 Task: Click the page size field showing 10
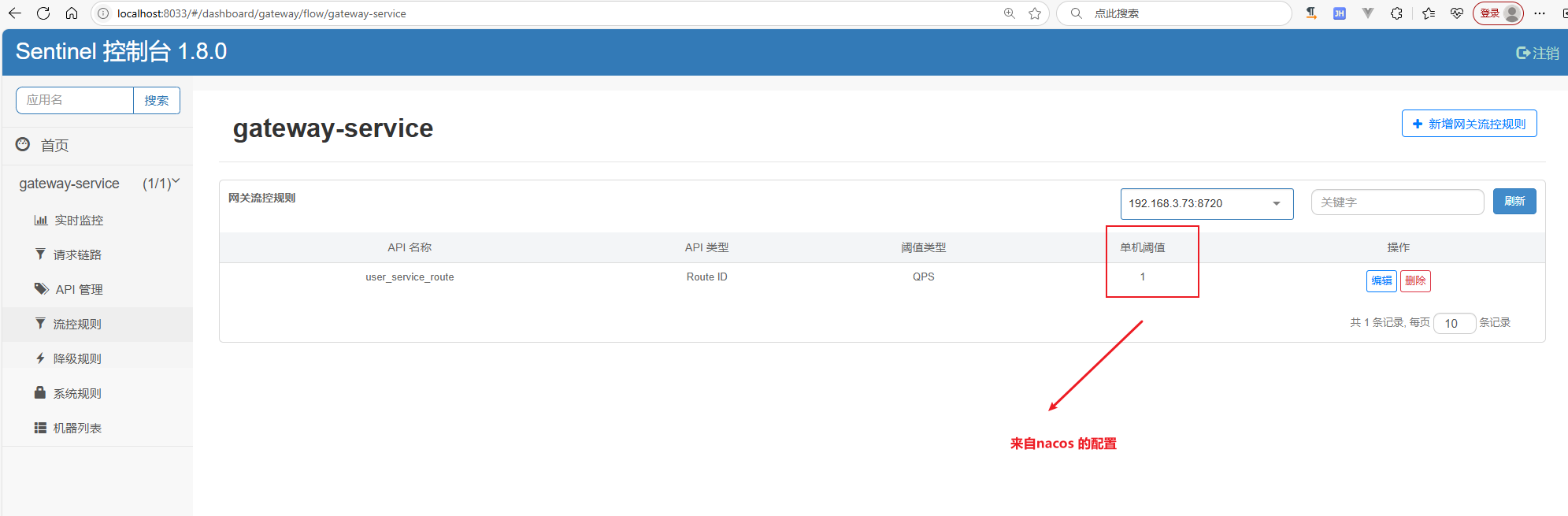pyautogui.click(x=1455, y=324)
